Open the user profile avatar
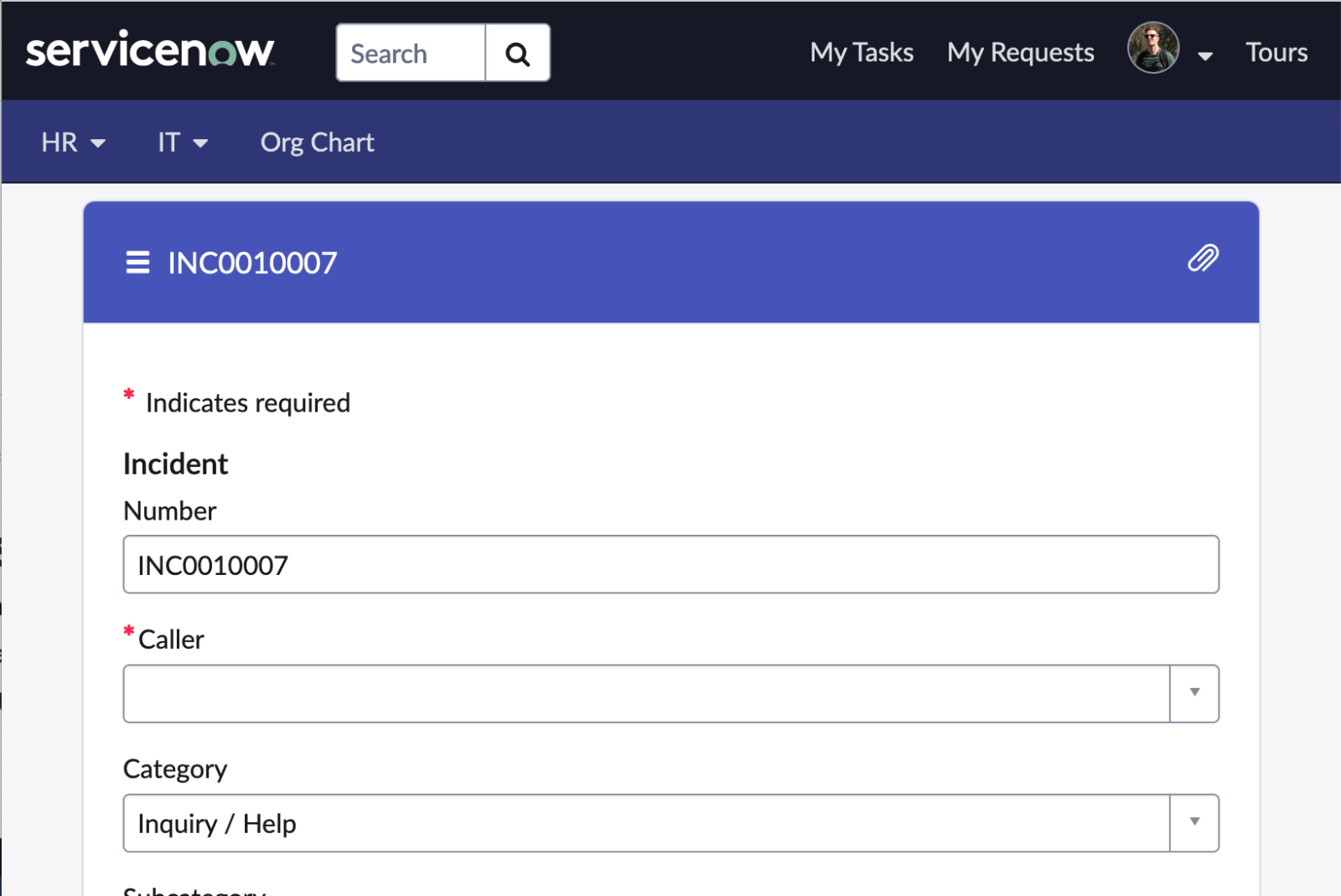Viewport: 1341px width, 896px height. (1152, 49)
